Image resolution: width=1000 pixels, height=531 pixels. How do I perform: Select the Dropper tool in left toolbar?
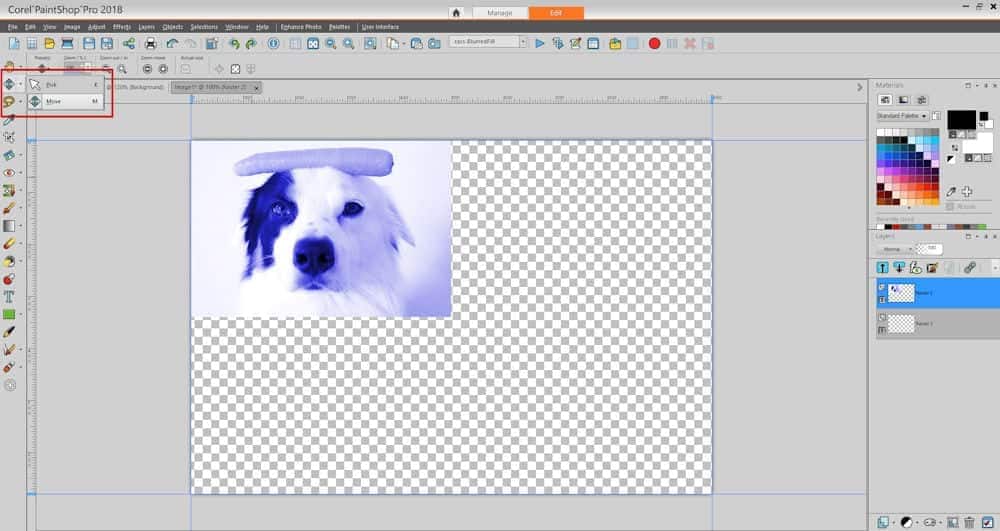point(9,120)
